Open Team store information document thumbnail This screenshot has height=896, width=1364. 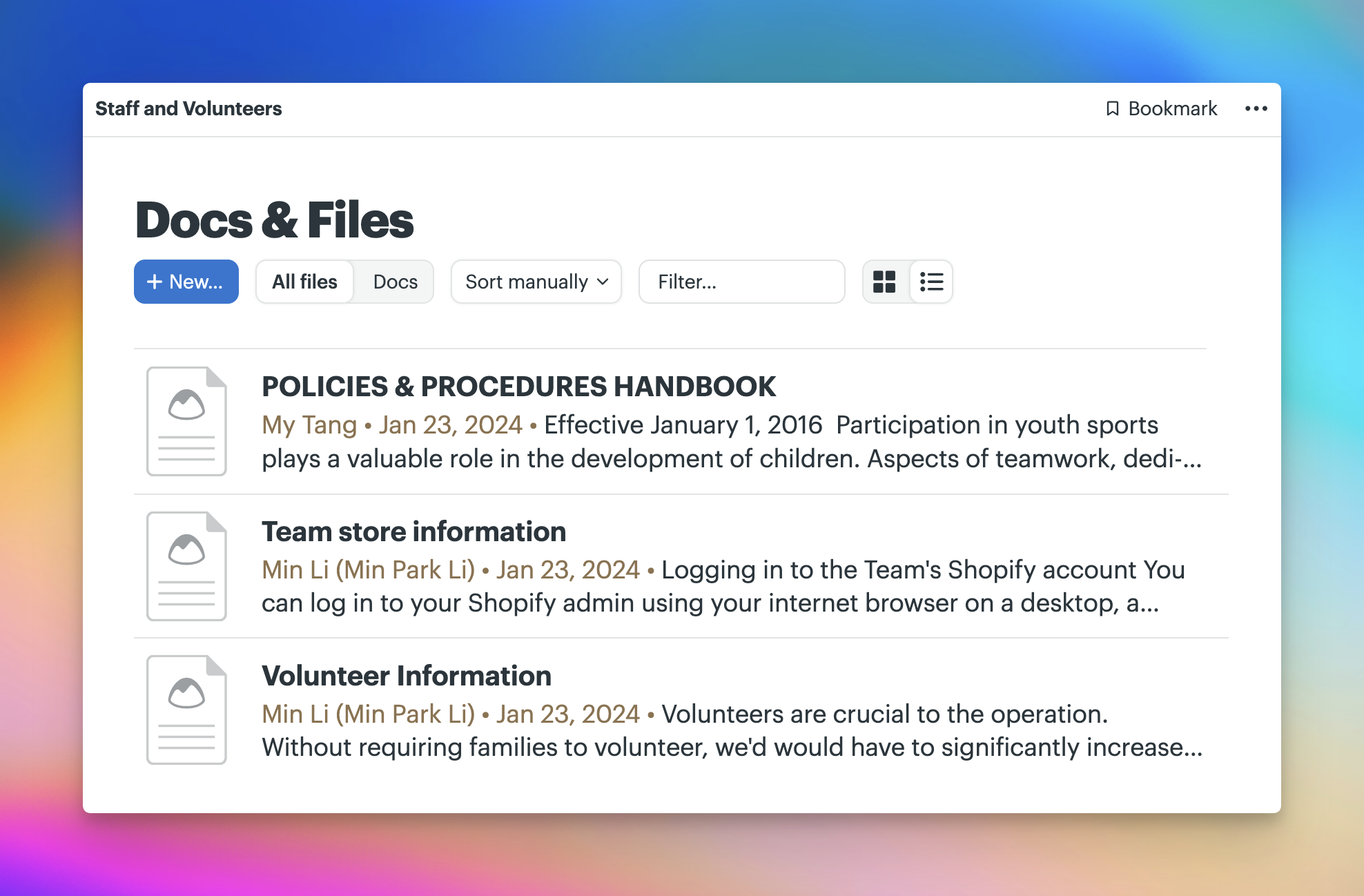pos(186,566)
